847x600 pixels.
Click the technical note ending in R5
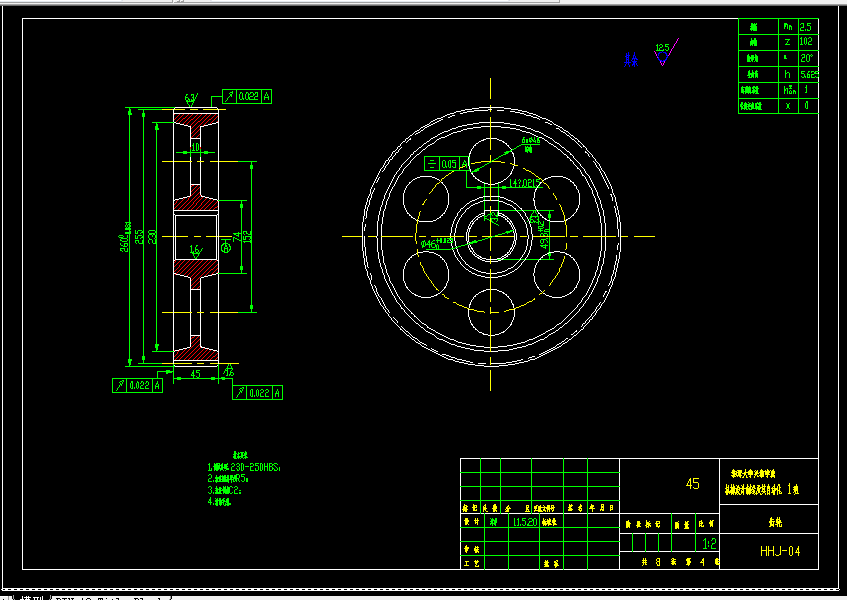pos(228,478)
